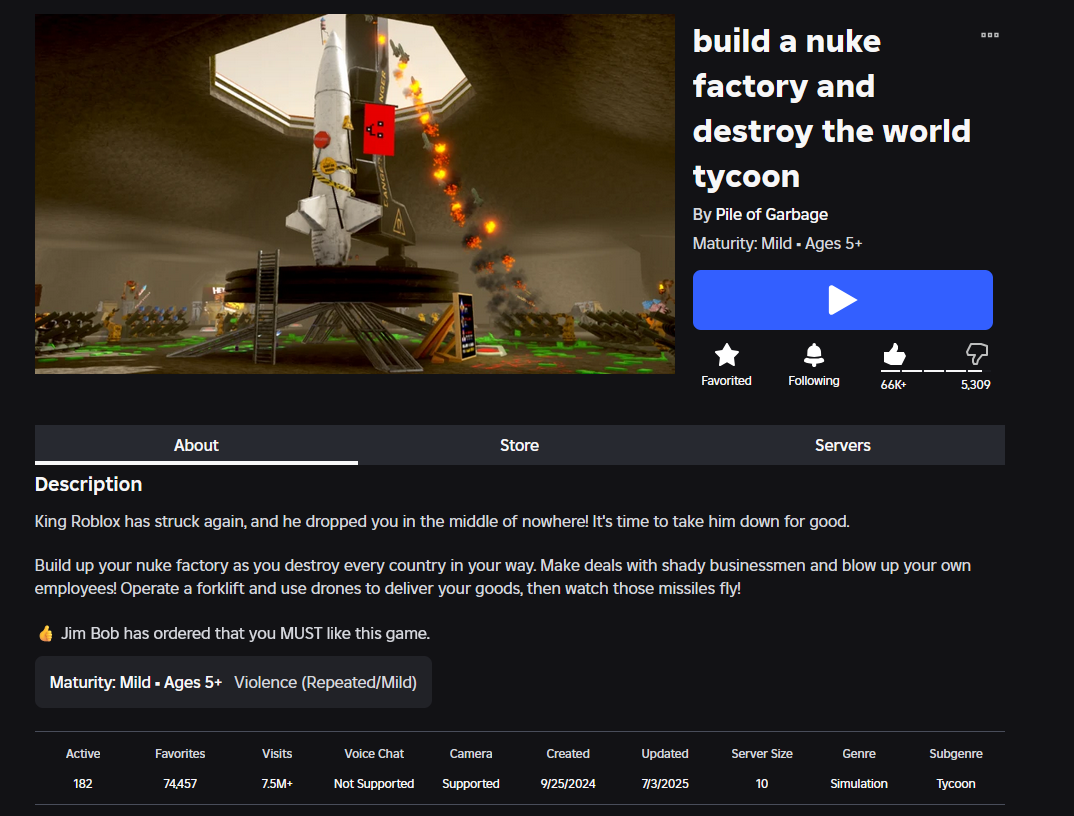Click the Subgenre value Tycoon
Viewport: 1074px width, 816px height.
pos(956,784)
